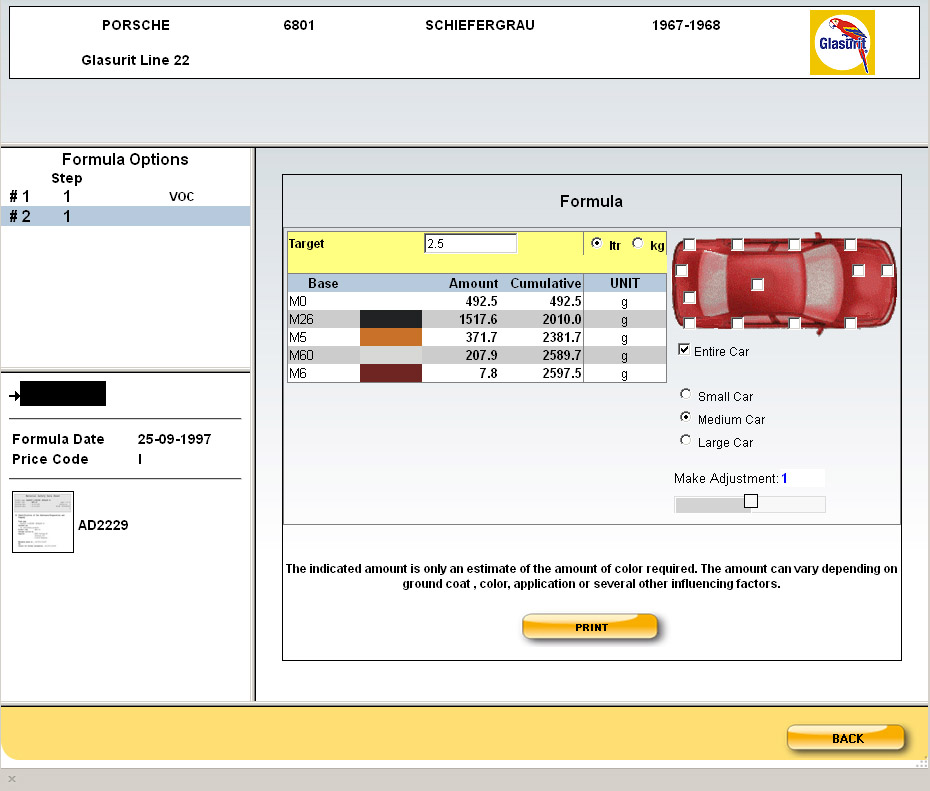This screenshot has height=791, width=930.
Task: Click the 207.9 amount cell
Action: 481,355
